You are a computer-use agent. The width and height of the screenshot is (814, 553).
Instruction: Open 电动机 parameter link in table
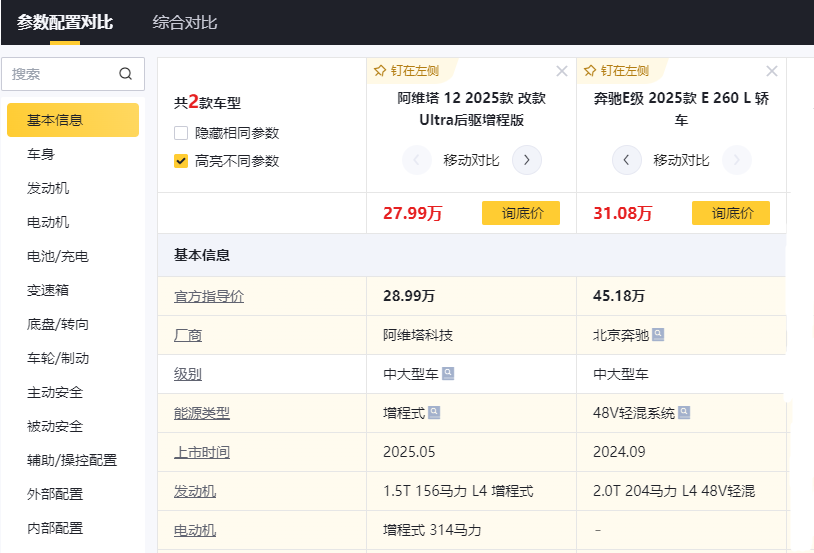pos(195,530)
